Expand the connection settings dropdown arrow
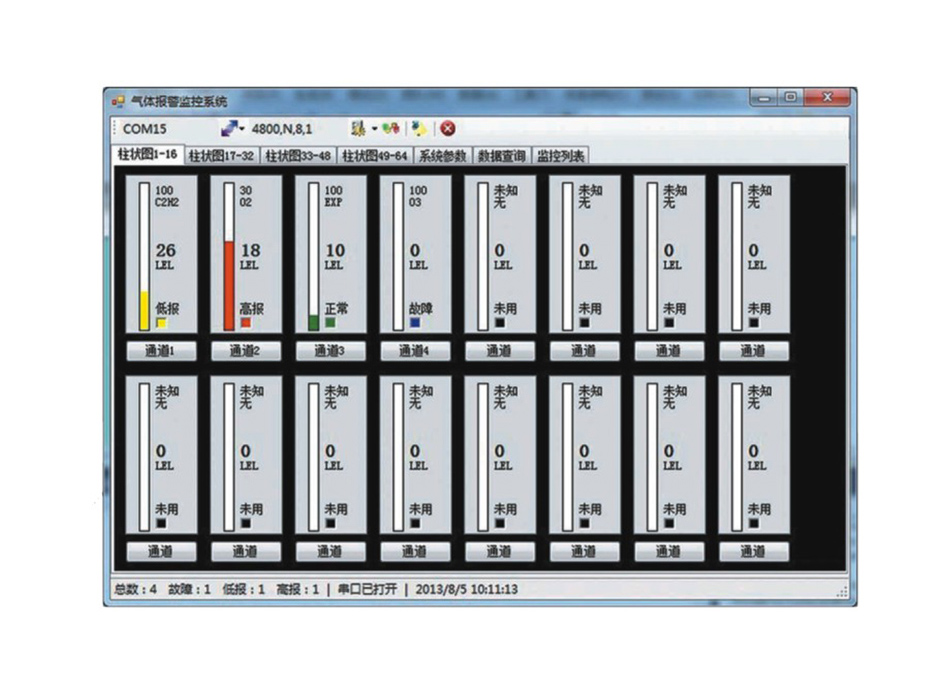Image resolution: width=950 pixels, height=692 pixels. tap(241, 128)
